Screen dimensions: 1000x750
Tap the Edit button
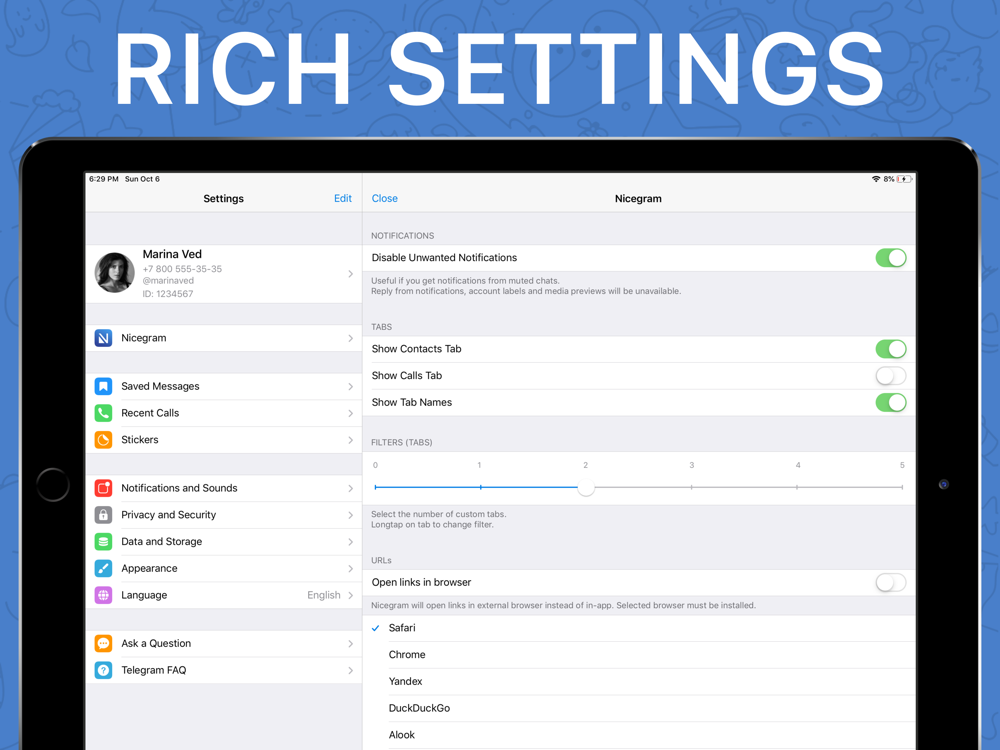click(x=342, y=198)
